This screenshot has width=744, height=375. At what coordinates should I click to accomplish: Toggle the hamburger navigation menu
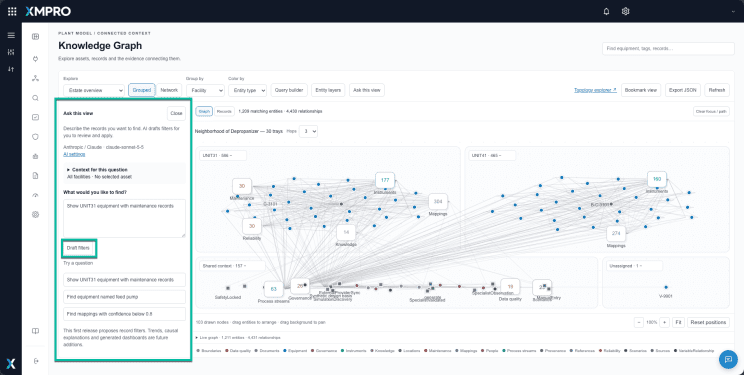click(x=11, y=35)
